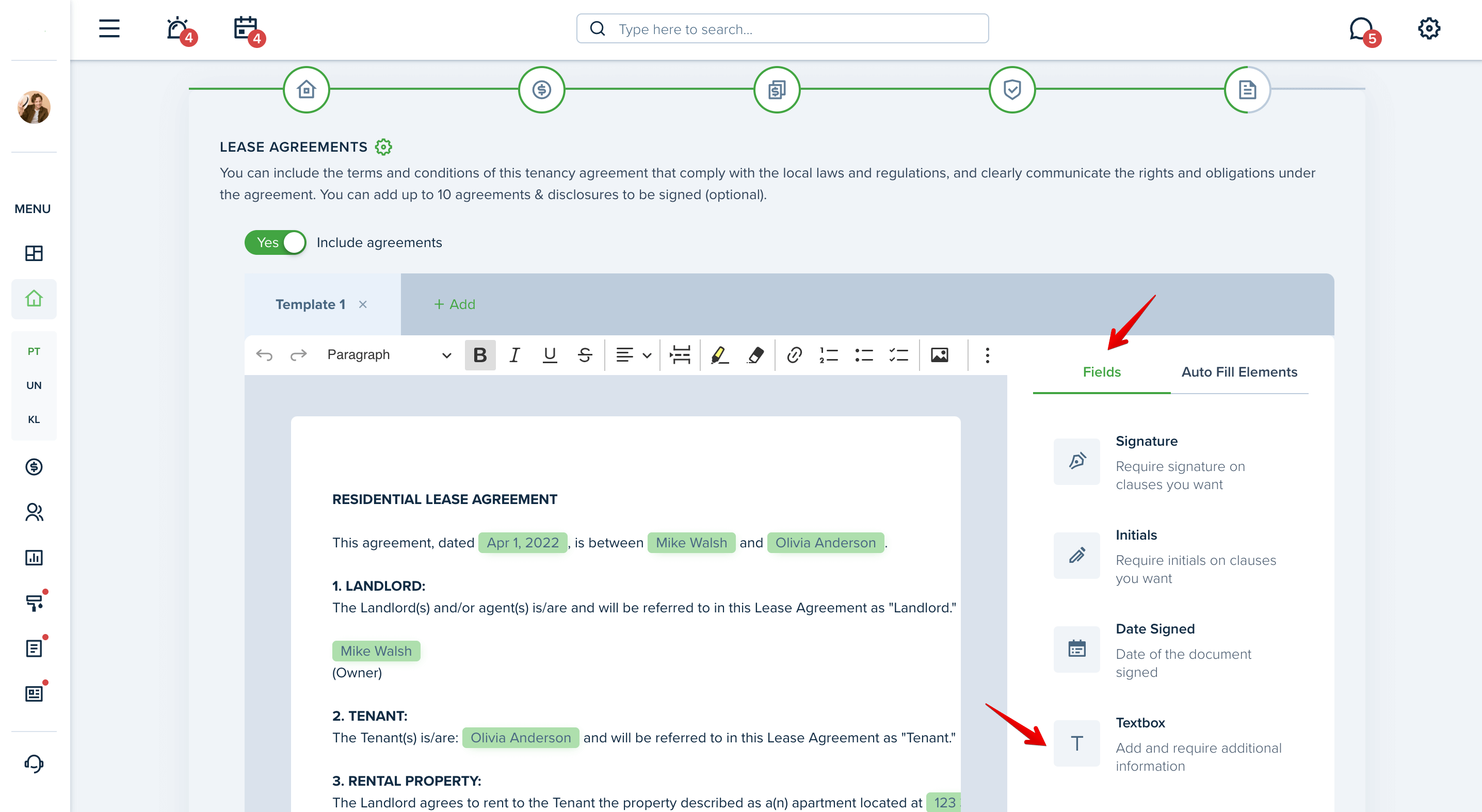The image size is (1482, 812).
Task: Click the user profile avatar
Action: 34,107
